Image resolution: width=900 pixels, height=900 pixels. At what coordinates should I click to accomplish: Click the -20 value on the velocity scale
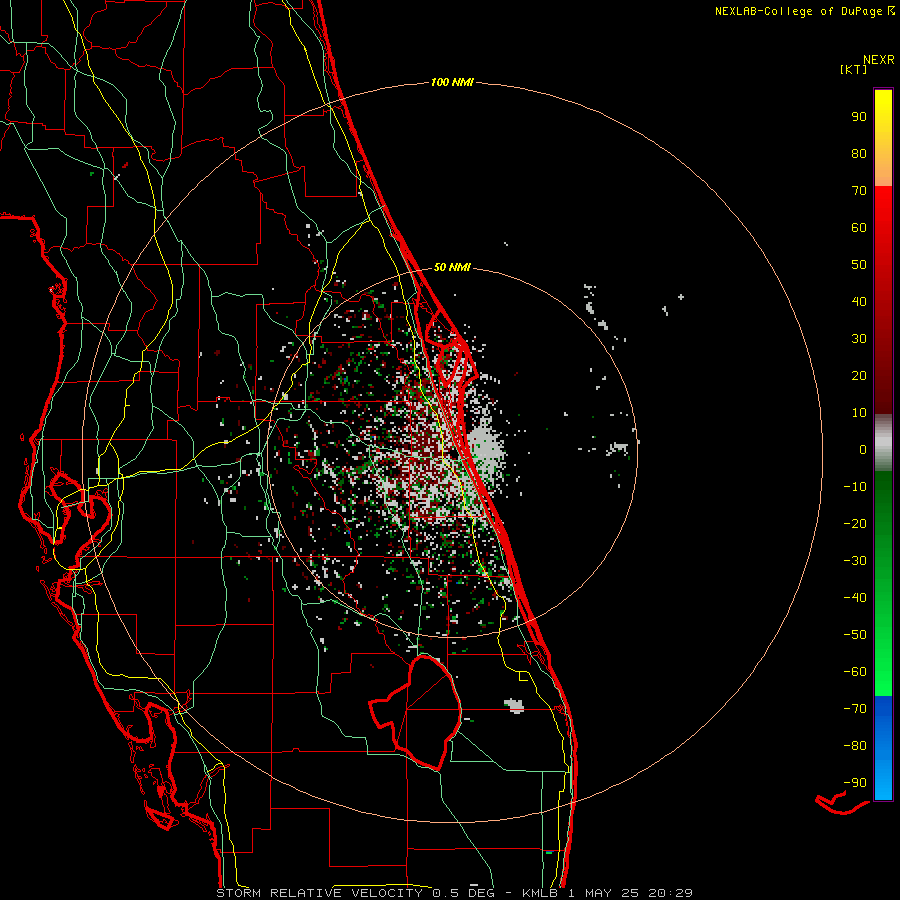coord(855,523)
